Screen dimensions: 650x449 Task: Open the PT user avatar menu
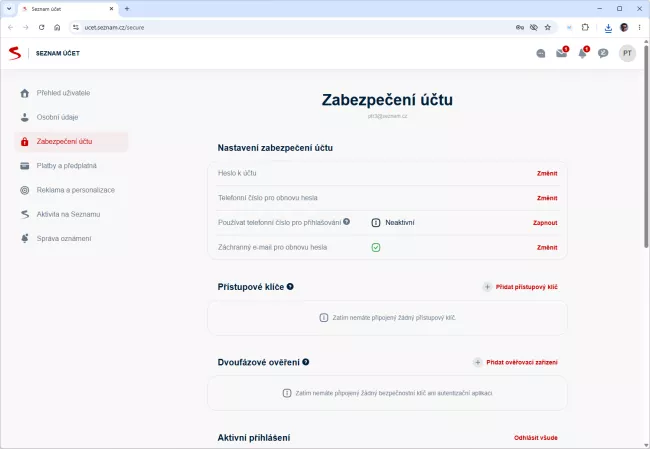[627, 53]
